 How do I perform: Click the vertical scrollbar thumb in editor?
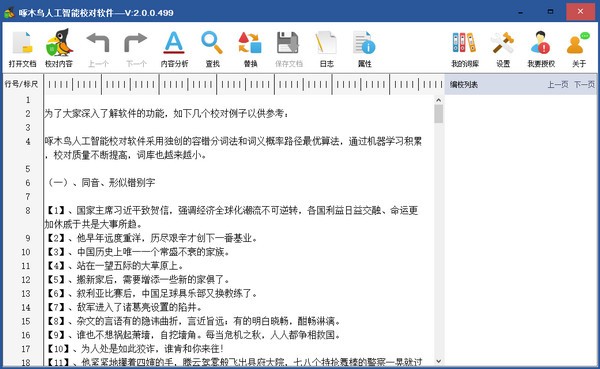coord(439,114)
